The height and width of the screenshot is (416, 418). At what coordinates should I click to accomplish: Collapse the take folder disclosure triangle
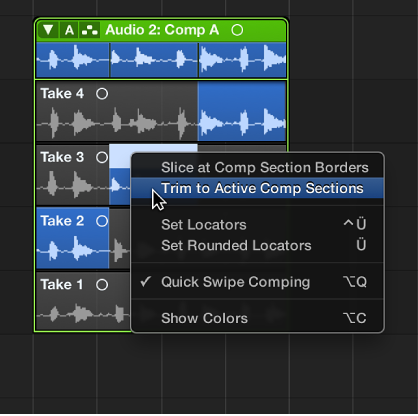[x=49, y=30]
